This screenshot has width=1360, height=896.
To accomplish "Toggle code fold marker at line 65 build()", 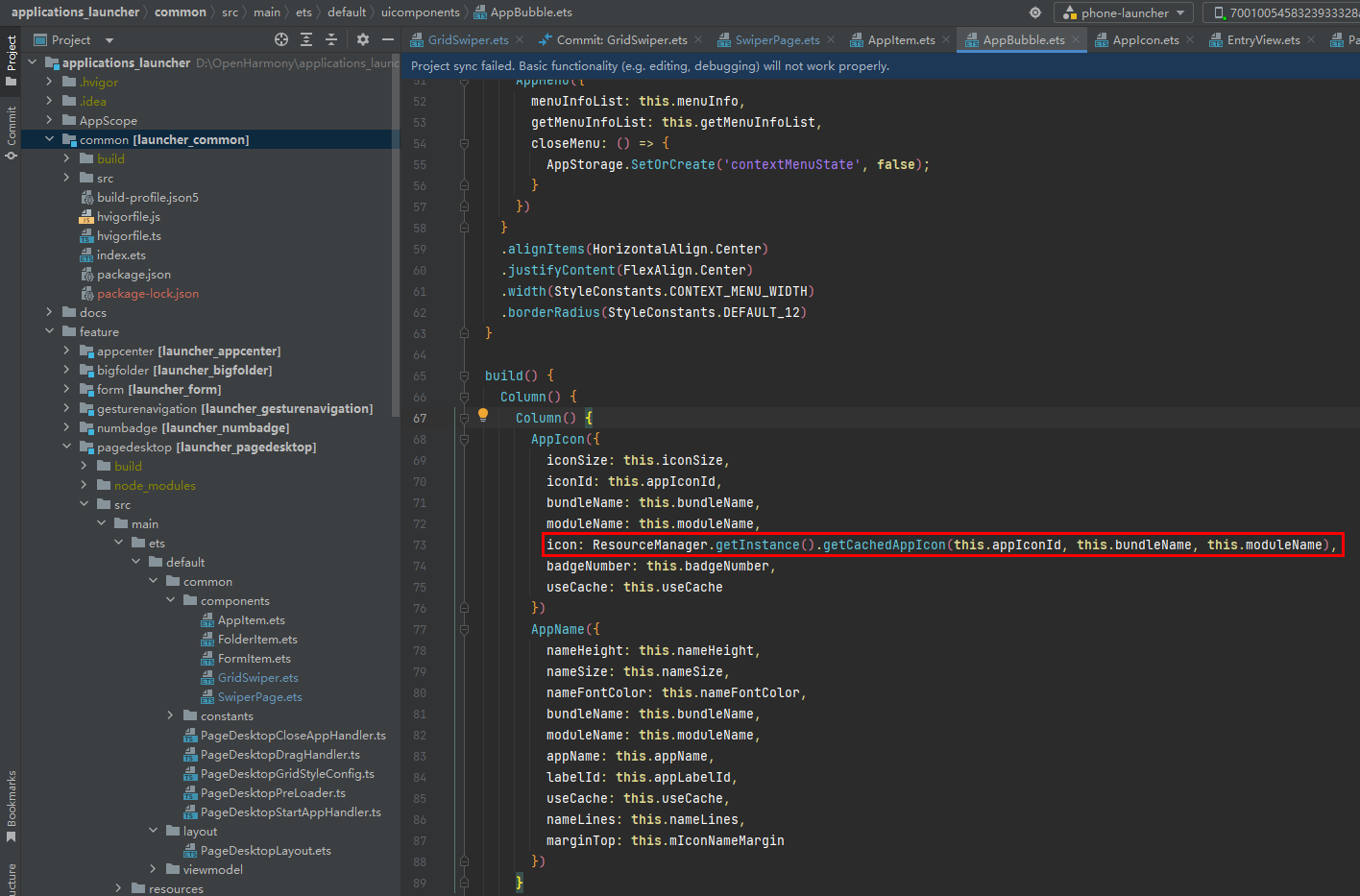I will coord(464,375).
